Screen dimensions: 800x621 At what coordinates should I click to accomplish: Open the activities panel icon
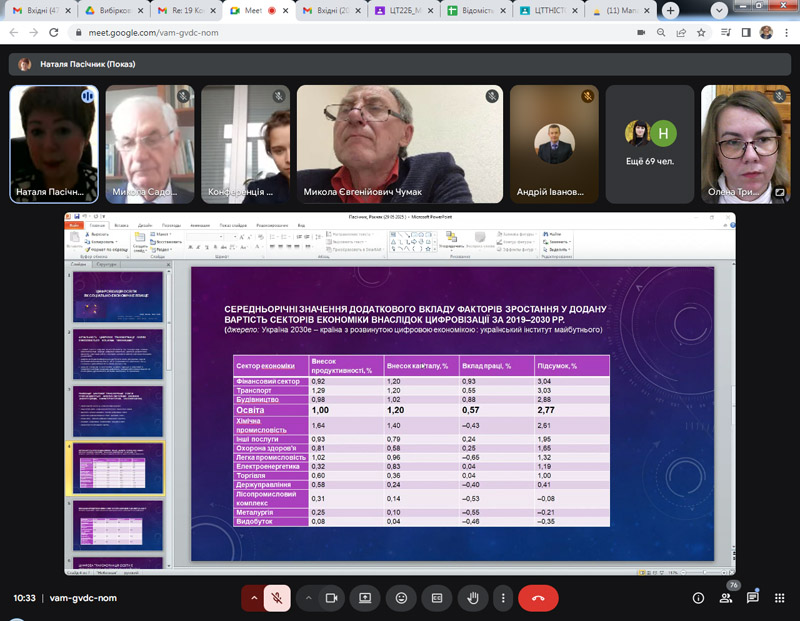tap(779, 598)
